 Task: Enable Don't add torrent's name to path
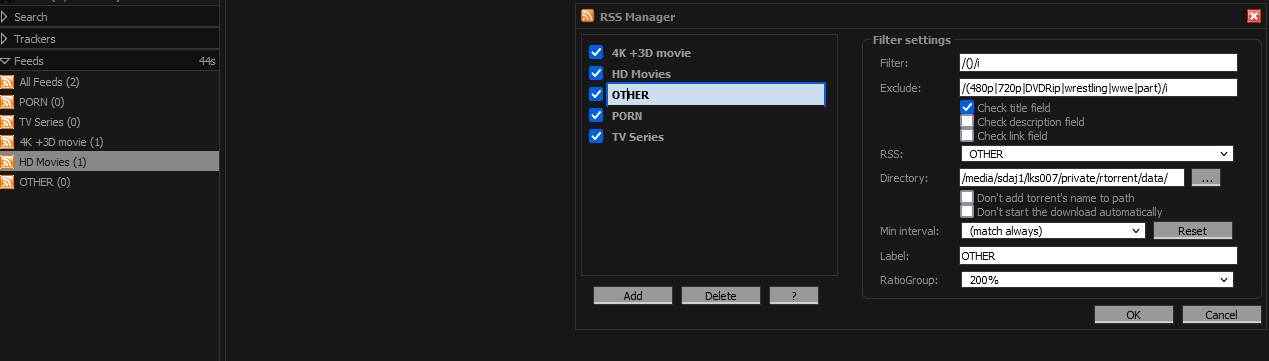[967, 198]
